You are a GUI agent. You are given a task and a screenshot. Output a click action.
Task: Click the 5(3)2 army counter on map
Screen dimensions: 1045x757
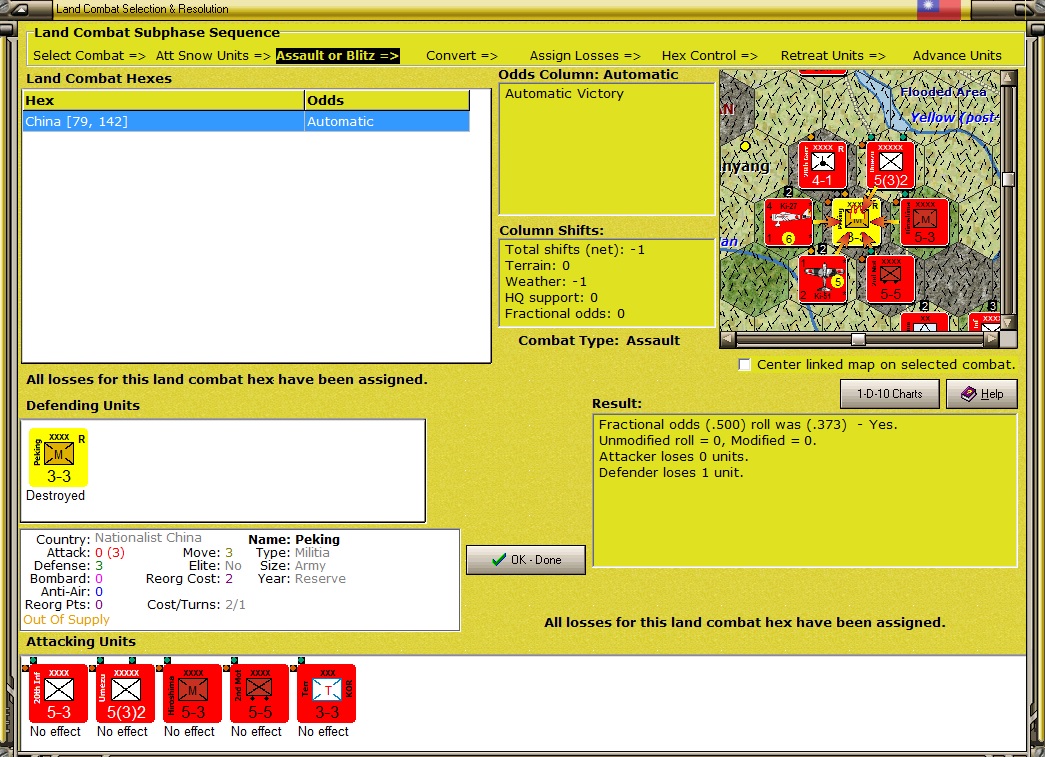pyautogui.click(x=891, y=165)
